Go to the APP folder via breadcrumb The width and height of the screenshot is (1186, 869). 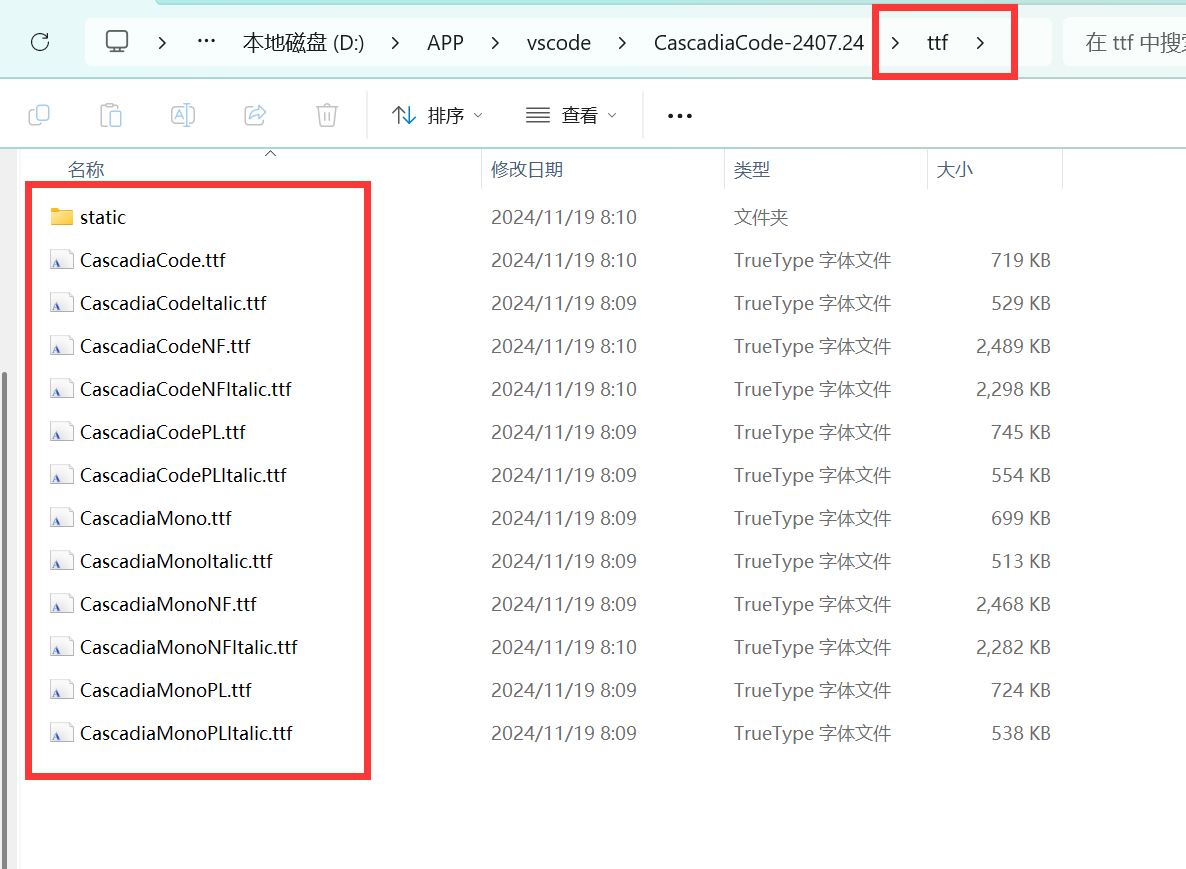pyautogui.click(x=445, y=43)
